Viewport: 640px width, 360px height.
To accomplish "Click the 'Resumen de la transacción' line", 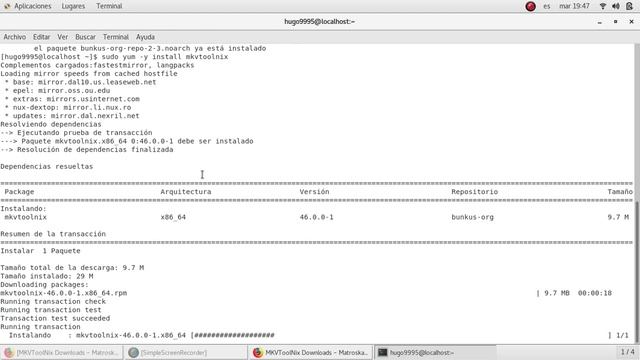I will tap(53, 234).
